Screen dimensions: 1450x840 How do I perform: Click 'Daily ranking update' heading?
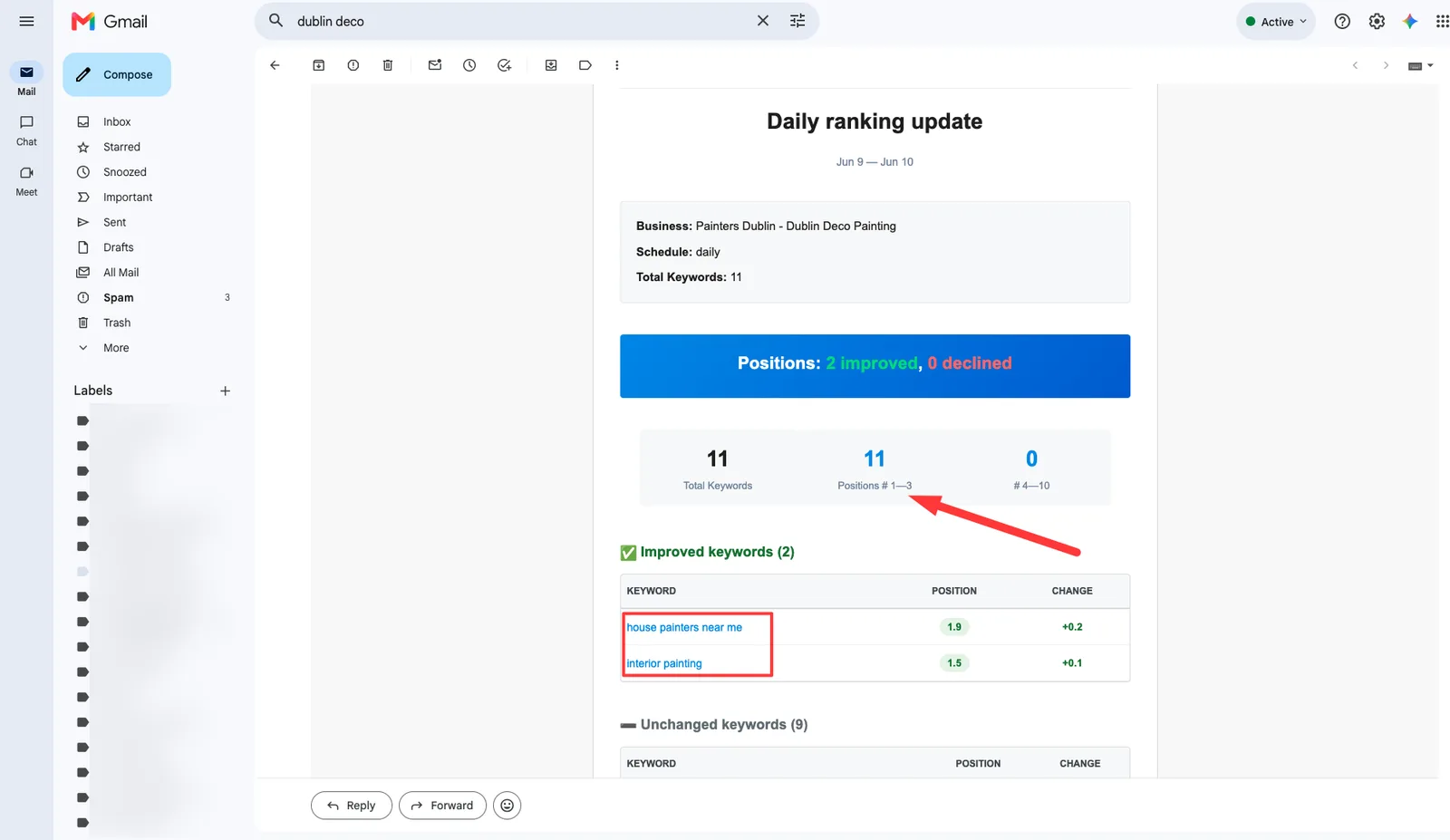click(x=875, y=121)
